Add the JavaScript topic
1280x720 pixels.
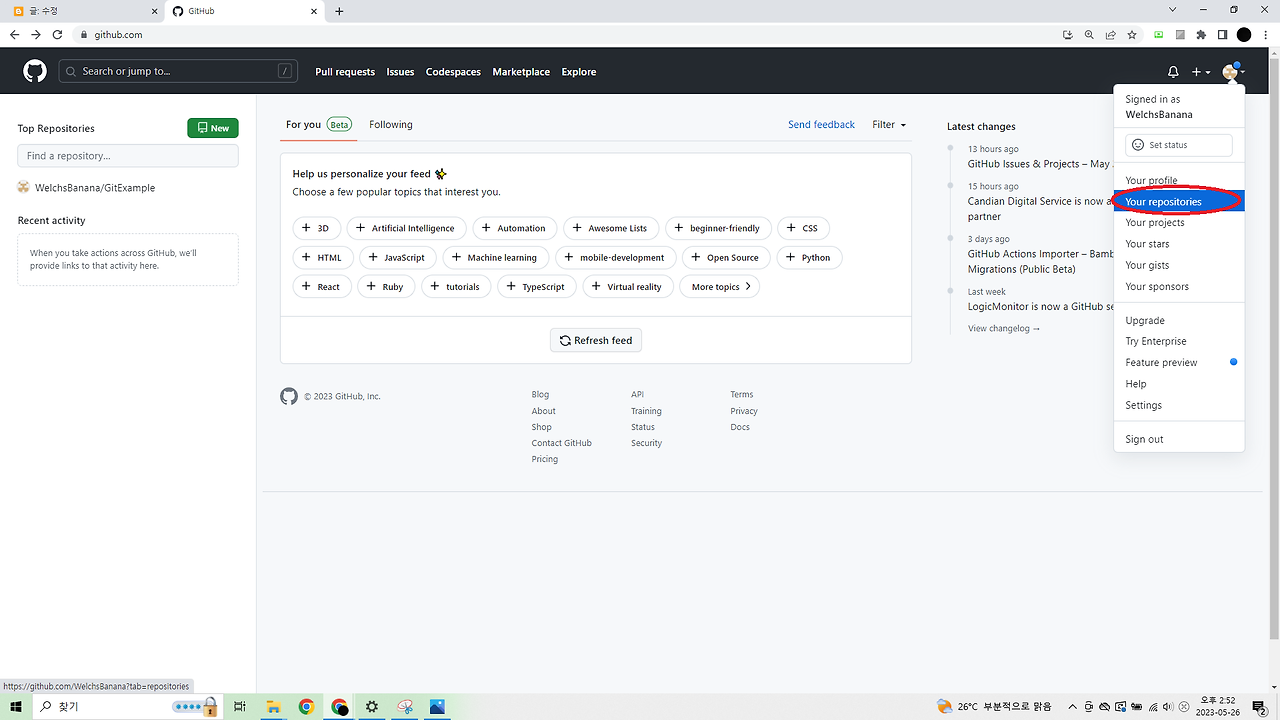click(397, 257)
